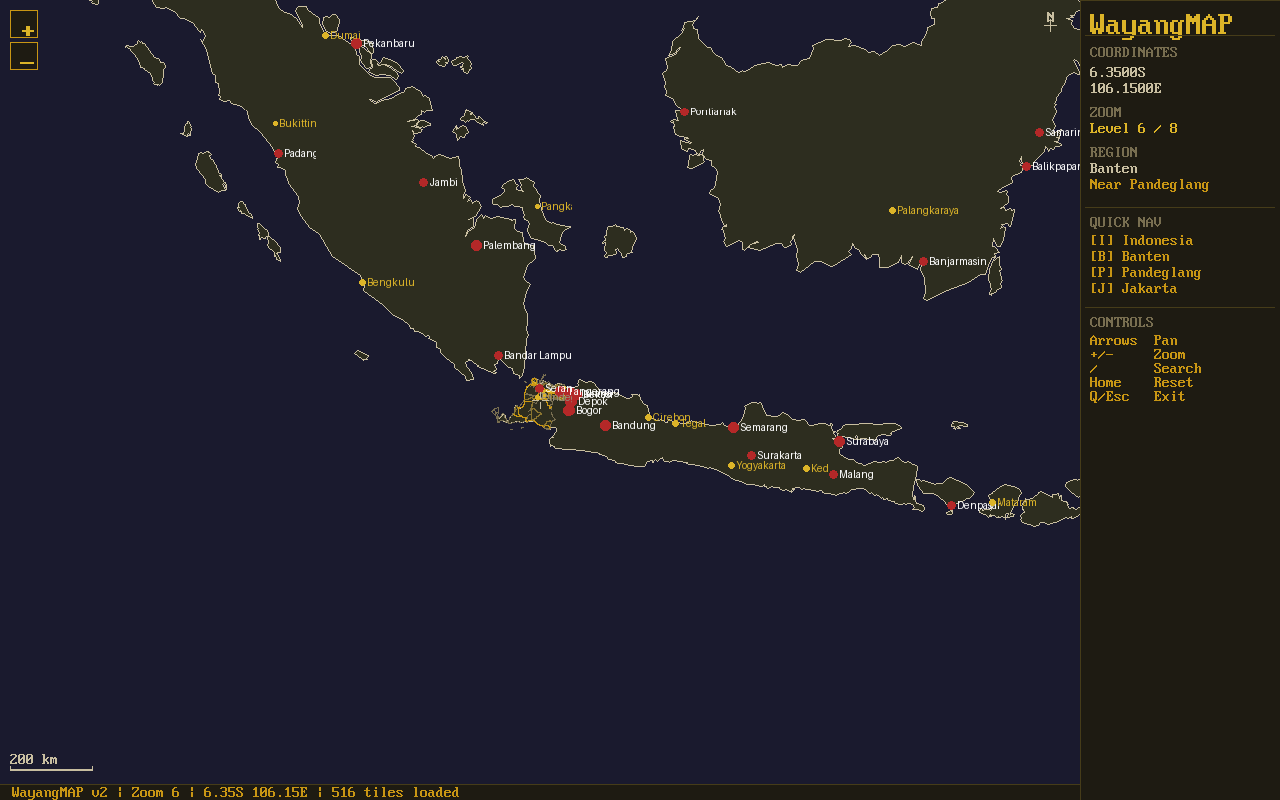This screenshot has width=1280, height=800.
Task: Click the Jambi city marker
Action: pos(422,182)
